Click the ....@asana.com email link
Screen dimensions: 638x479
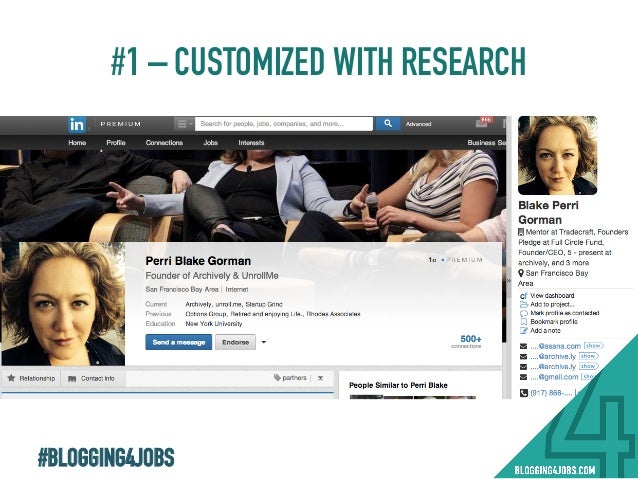555,346
